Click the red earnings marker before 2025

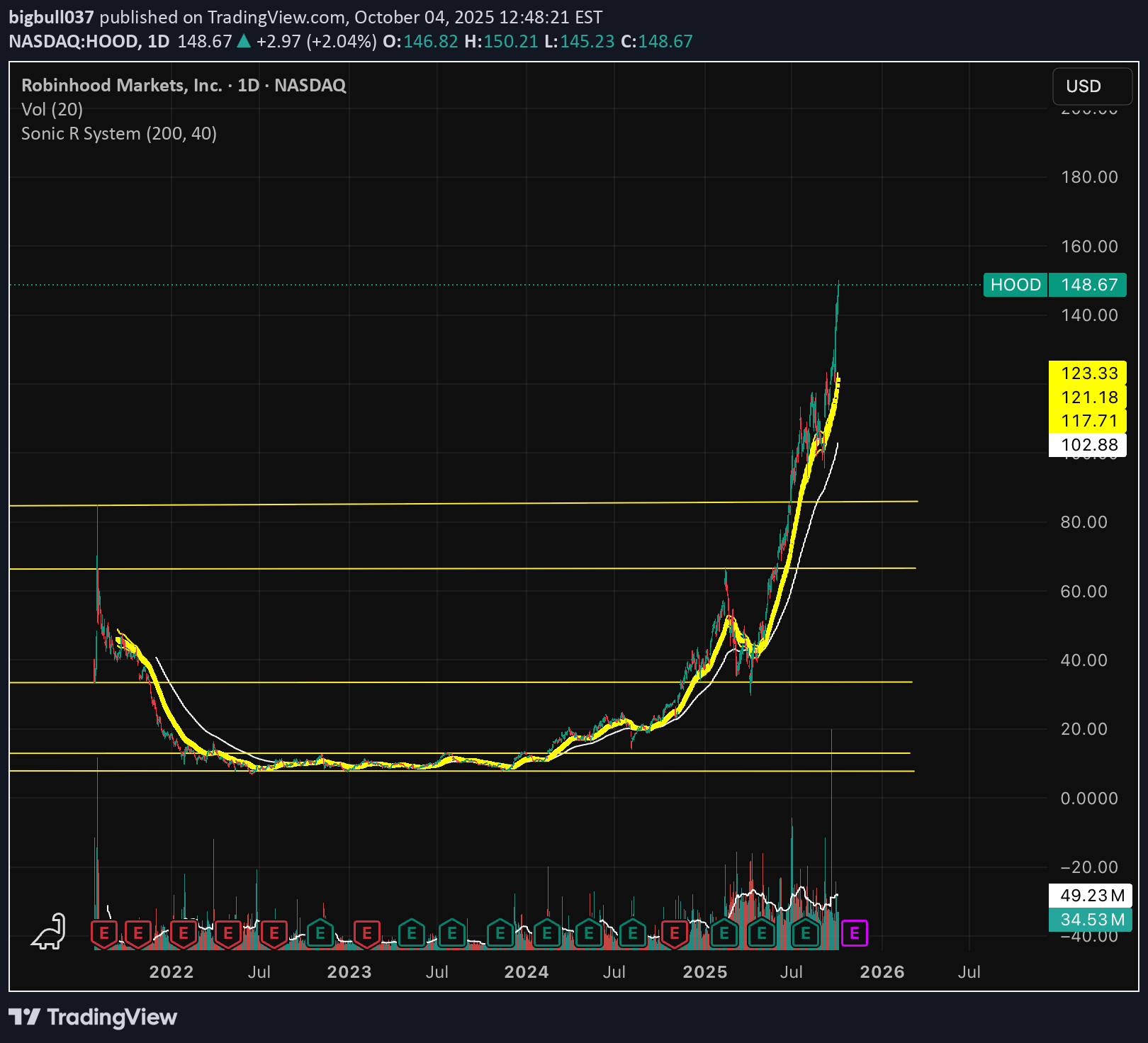click(675, 933)
